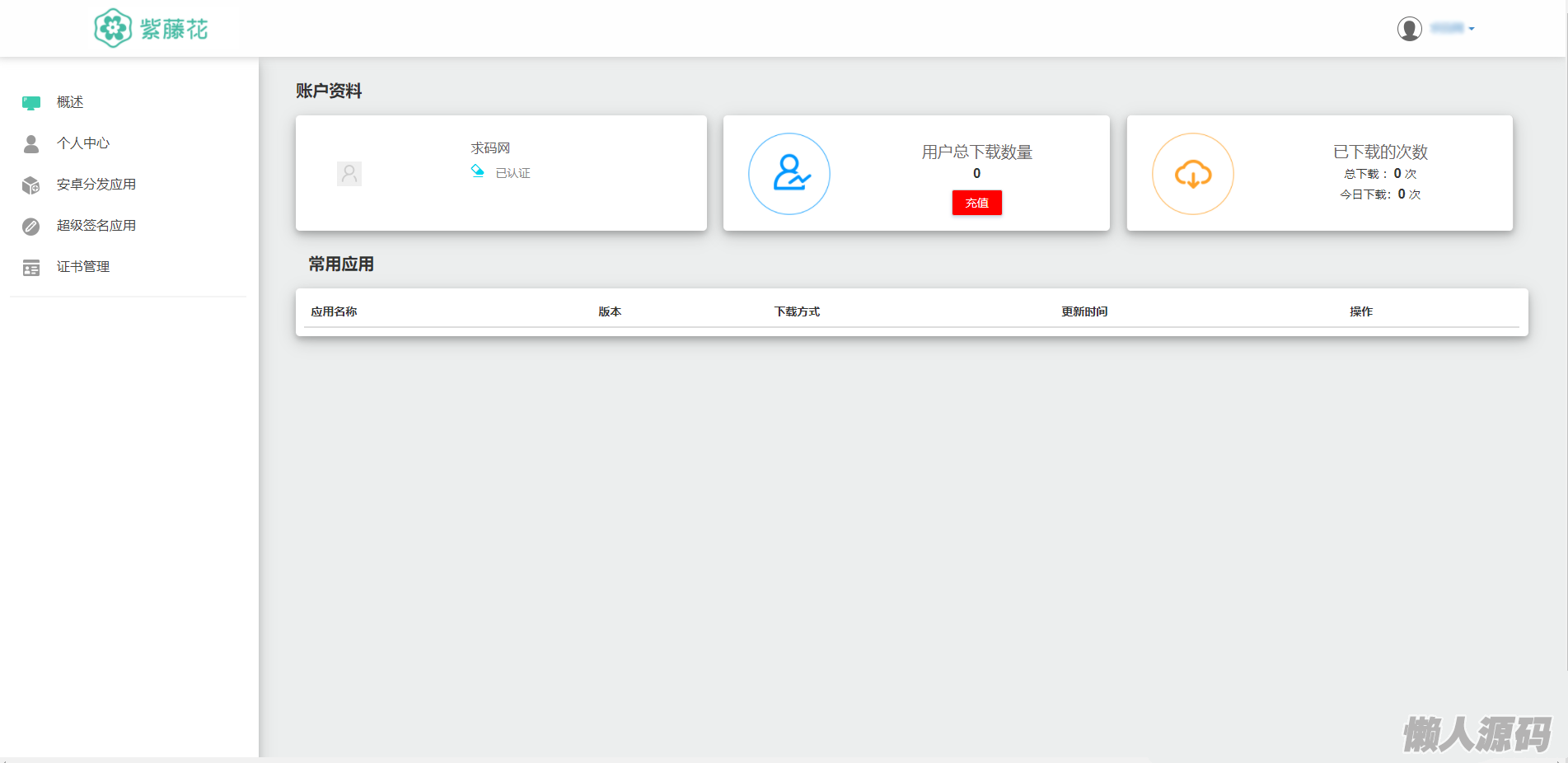Click the orange cloud download icon

[1192, 174]
